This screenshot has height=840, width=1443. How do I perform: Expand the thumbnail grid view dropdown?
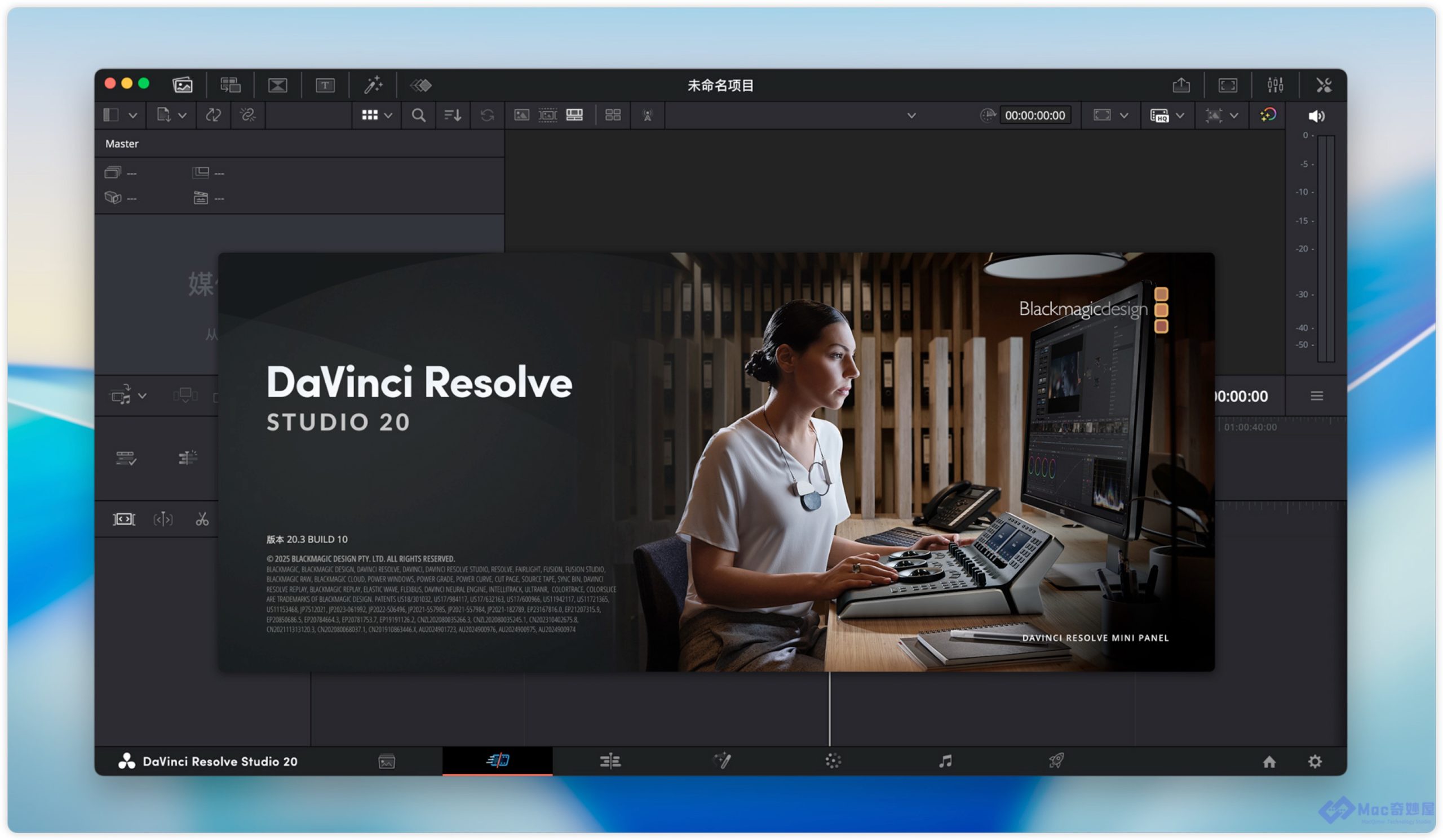click(388, 115)
